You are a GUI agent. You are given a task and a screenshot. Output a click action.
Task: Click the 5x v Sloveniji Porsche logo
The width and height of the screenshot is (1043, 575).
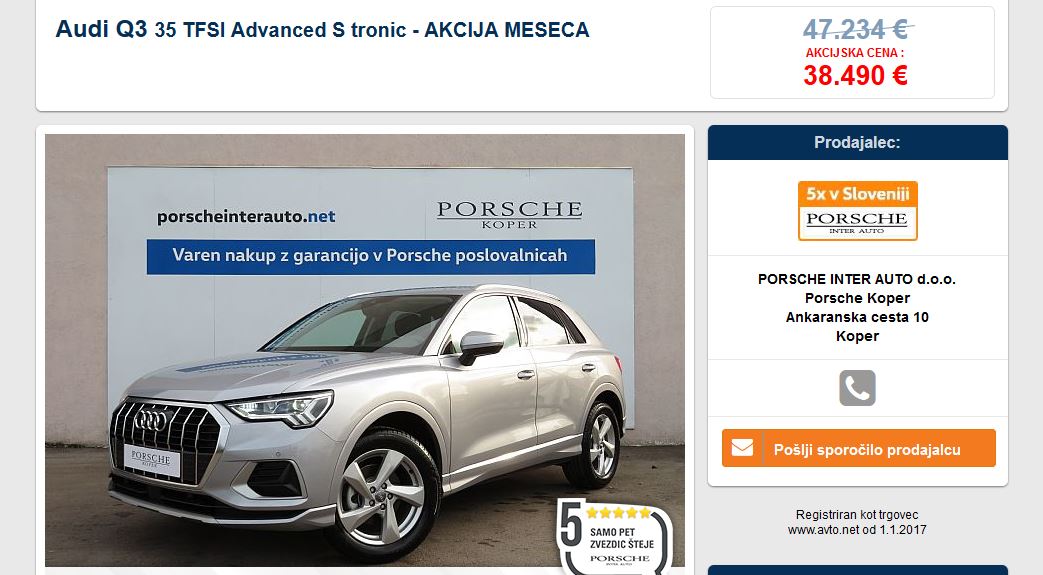[x=857, y=211]
